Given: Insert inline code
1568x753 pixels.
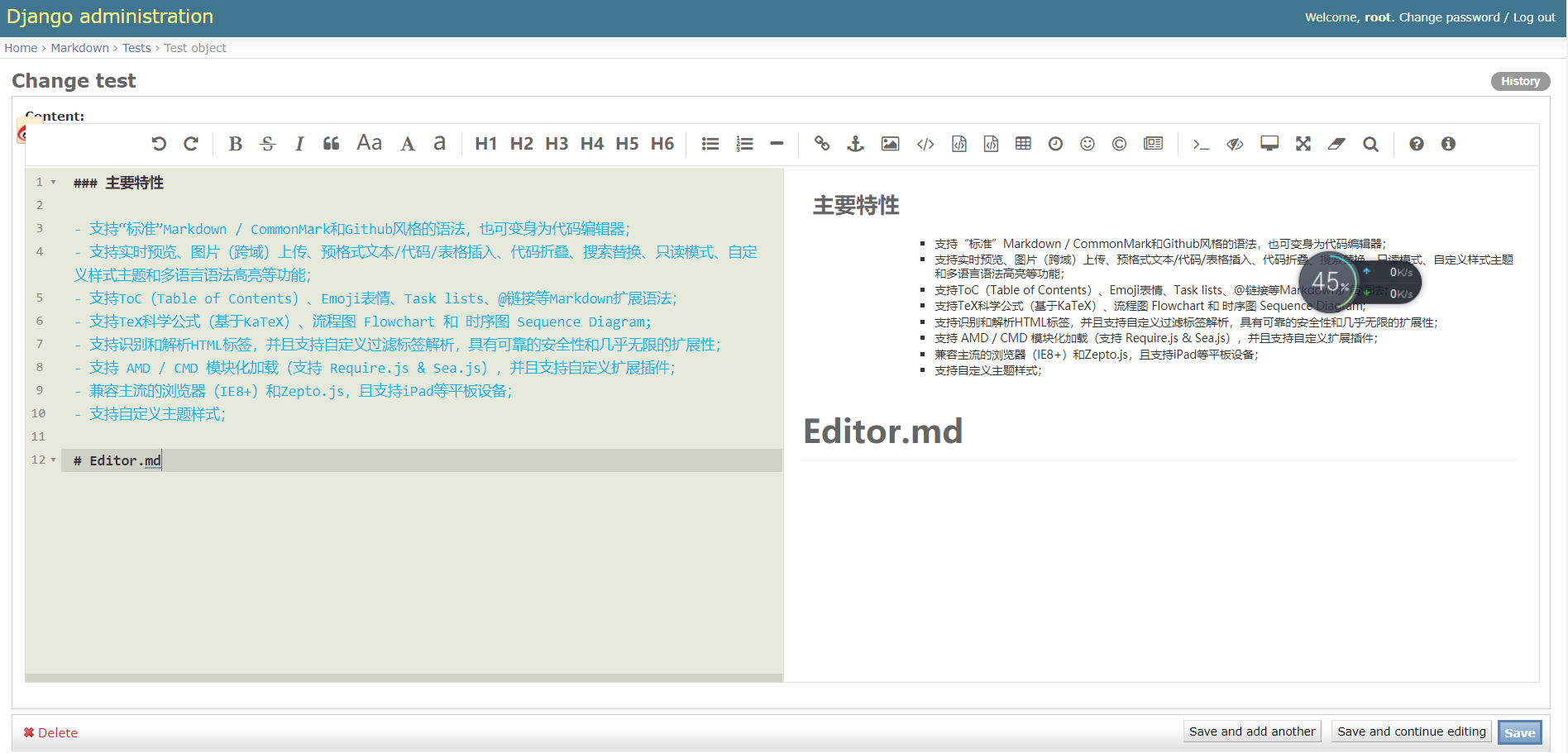Looking at the screenshot, I should coord(925,144).
